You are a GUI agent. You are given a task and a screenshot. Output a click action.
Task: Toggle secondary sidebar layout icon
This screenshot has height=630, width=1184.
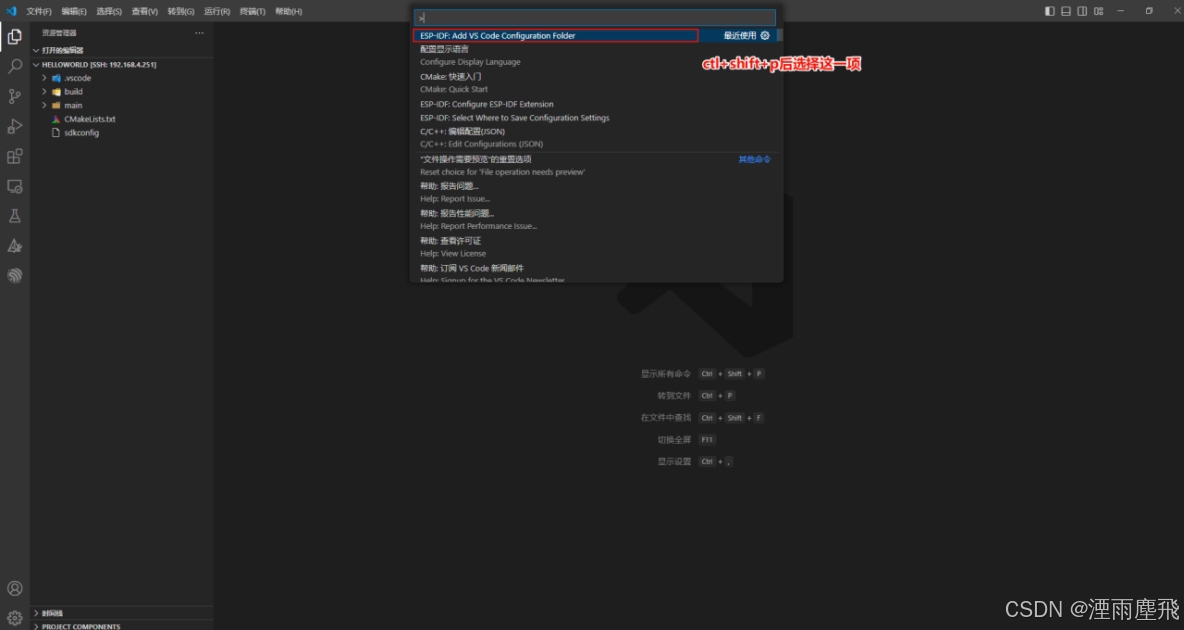pyautogui.click(x=1082, y=11)
